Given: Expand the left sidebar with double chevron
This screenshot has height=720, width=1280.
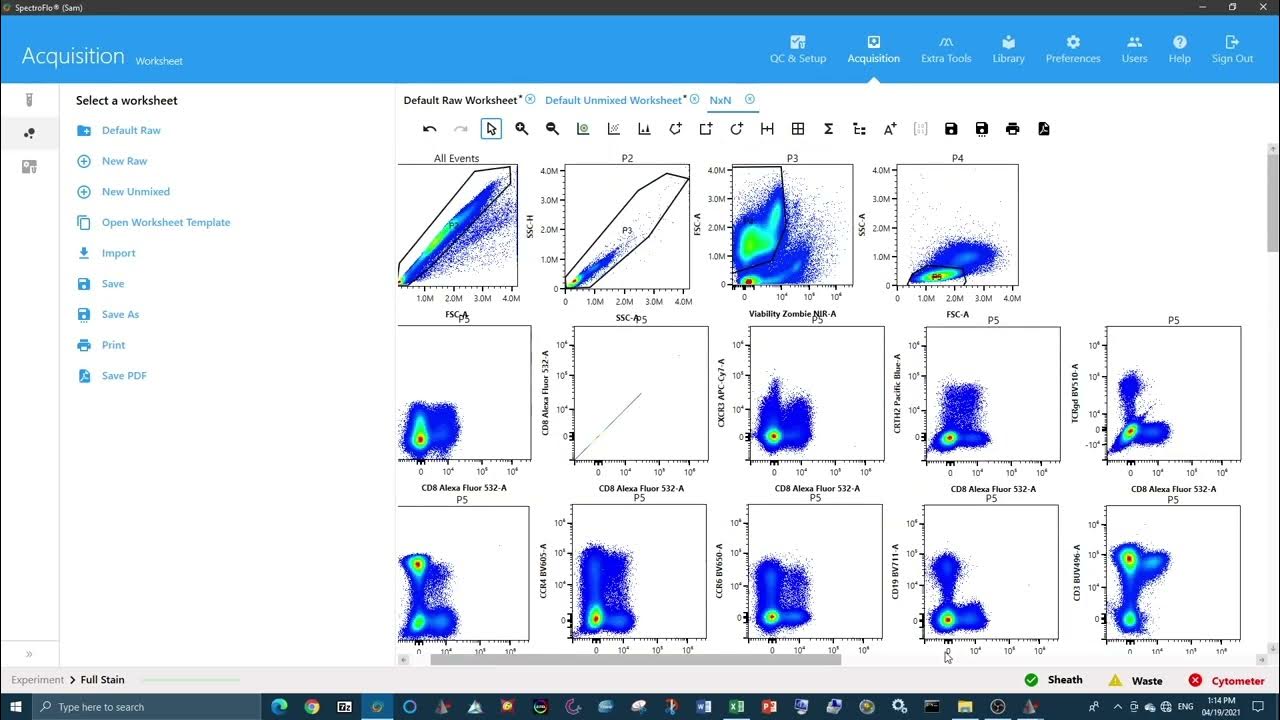Looking at the screenshot, I should coord(29,654).
